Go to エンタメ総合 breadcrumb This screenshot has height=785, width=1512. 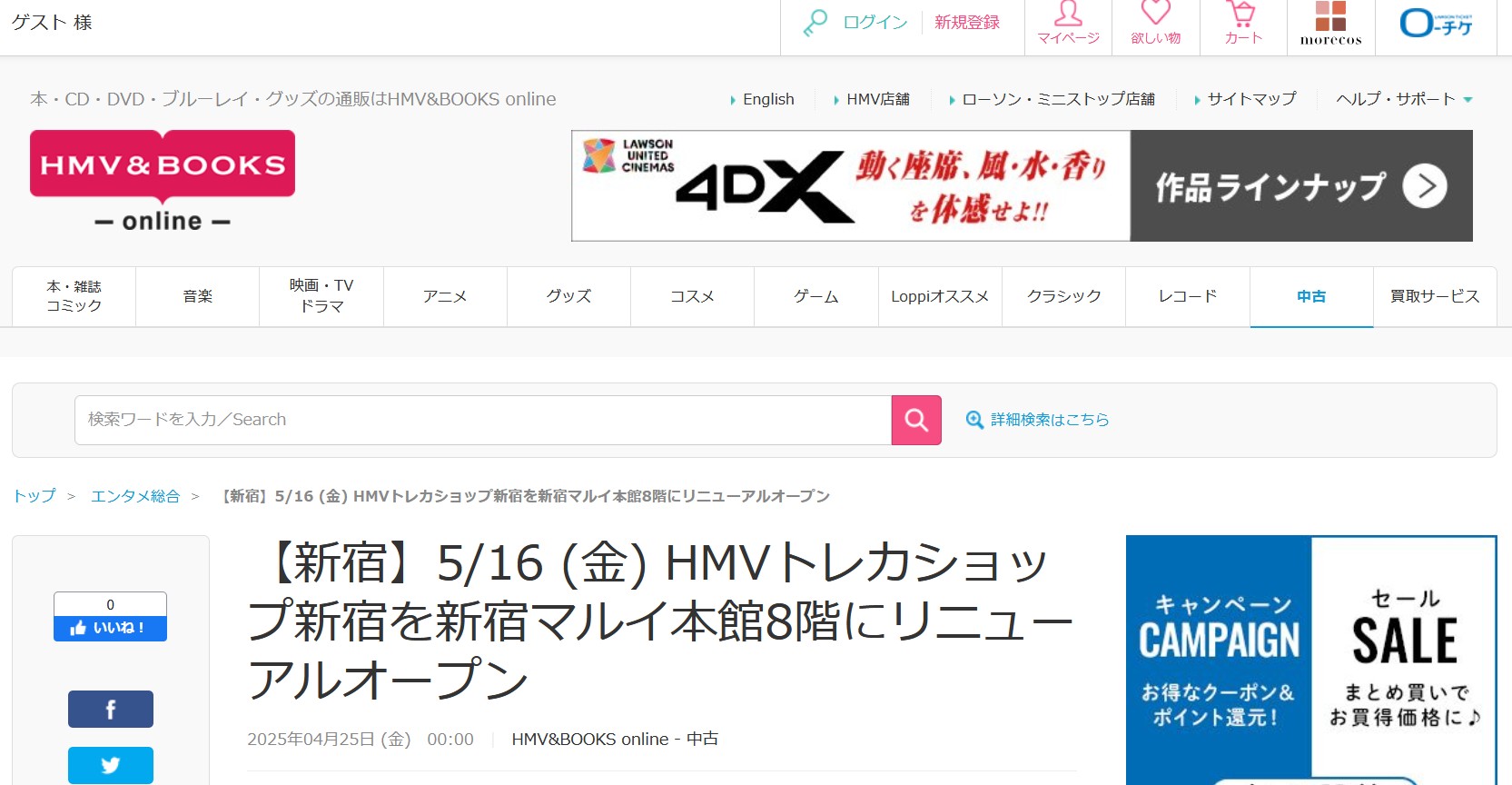[x=135, y=496]
